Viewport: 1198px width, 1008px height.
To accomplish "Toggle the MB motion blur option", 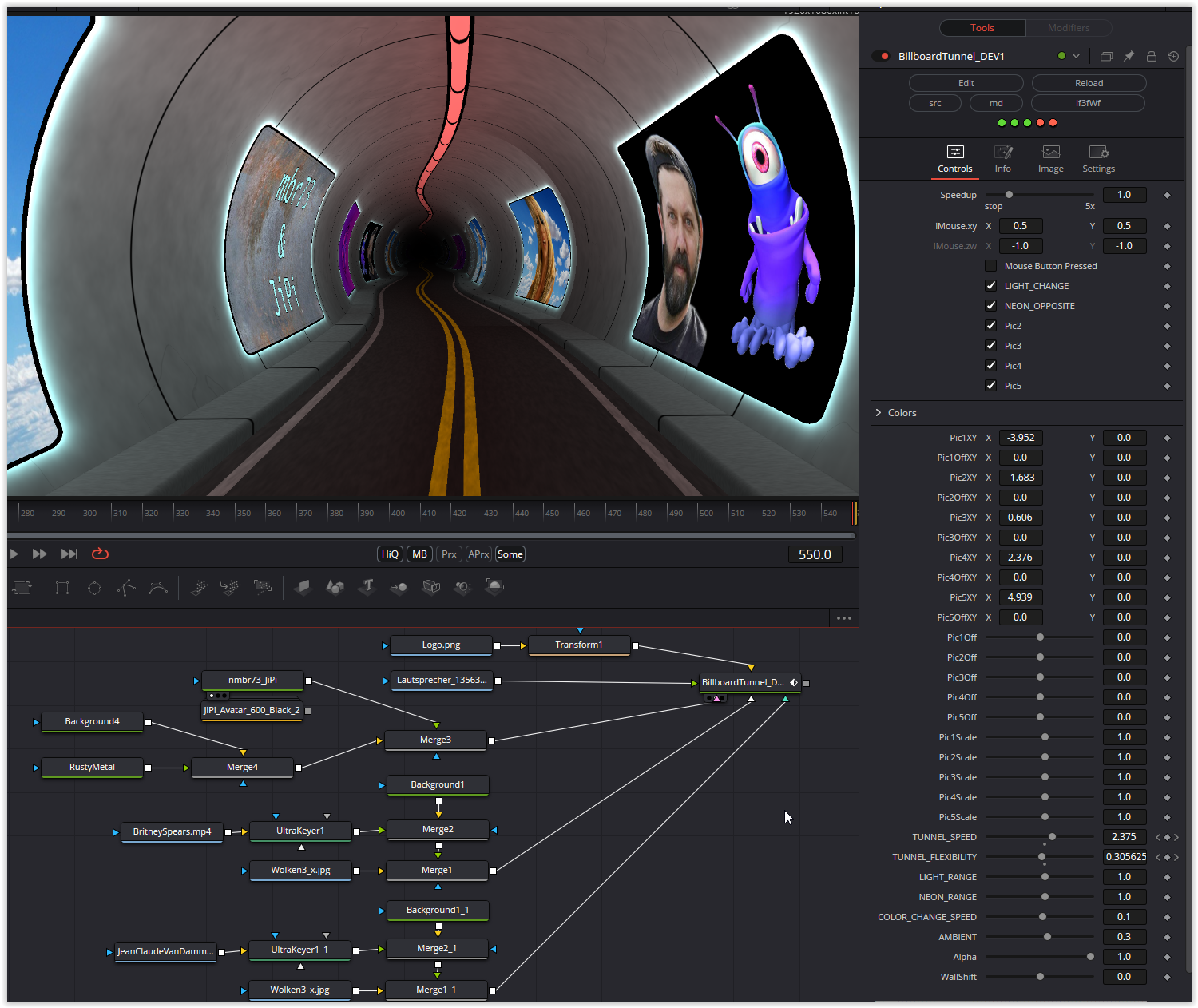I will 419,554.
